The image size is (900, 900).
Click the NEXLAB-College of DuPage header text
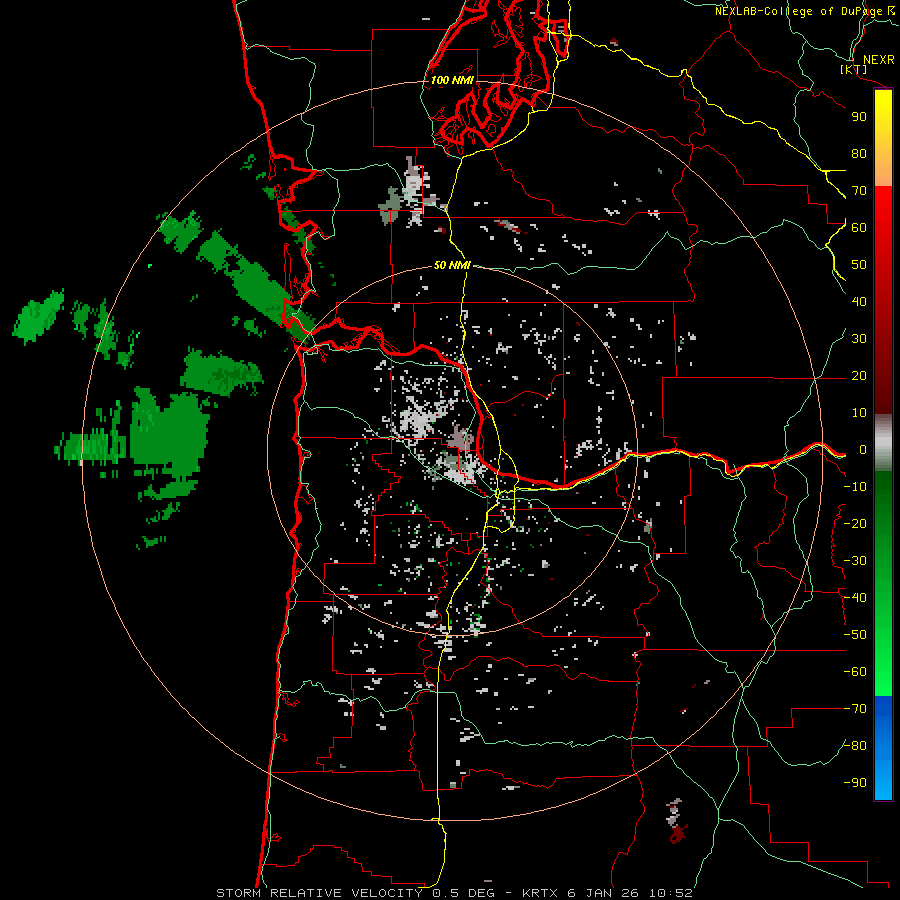tap(798, 11)
